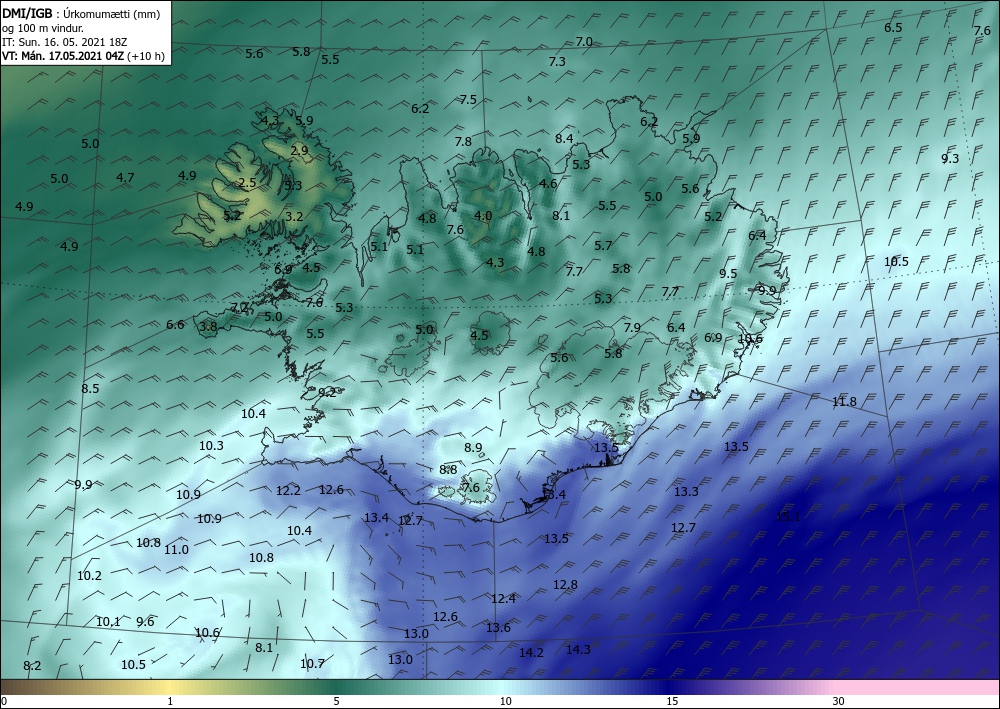Click the 4.0 value in north Iceland
Screen dimensions: 1000x709
click(x=483, y=216)
